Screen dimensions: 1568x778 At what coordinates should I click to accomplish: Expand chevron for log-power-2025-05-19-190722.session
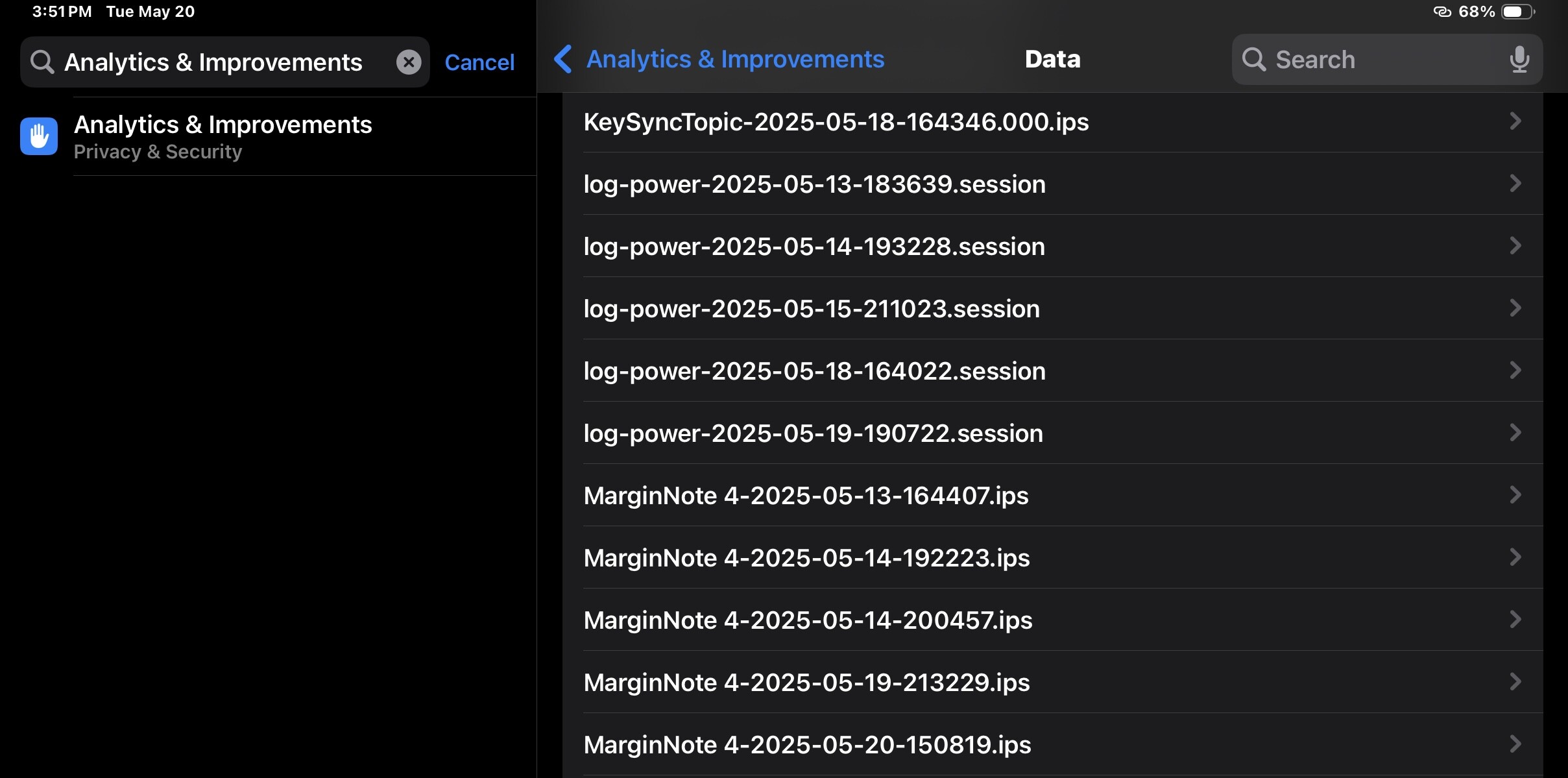tap(1515, 433)
